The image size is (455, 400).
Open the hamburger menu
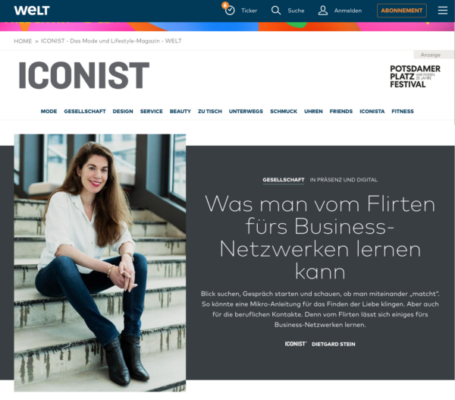(443, 10)
